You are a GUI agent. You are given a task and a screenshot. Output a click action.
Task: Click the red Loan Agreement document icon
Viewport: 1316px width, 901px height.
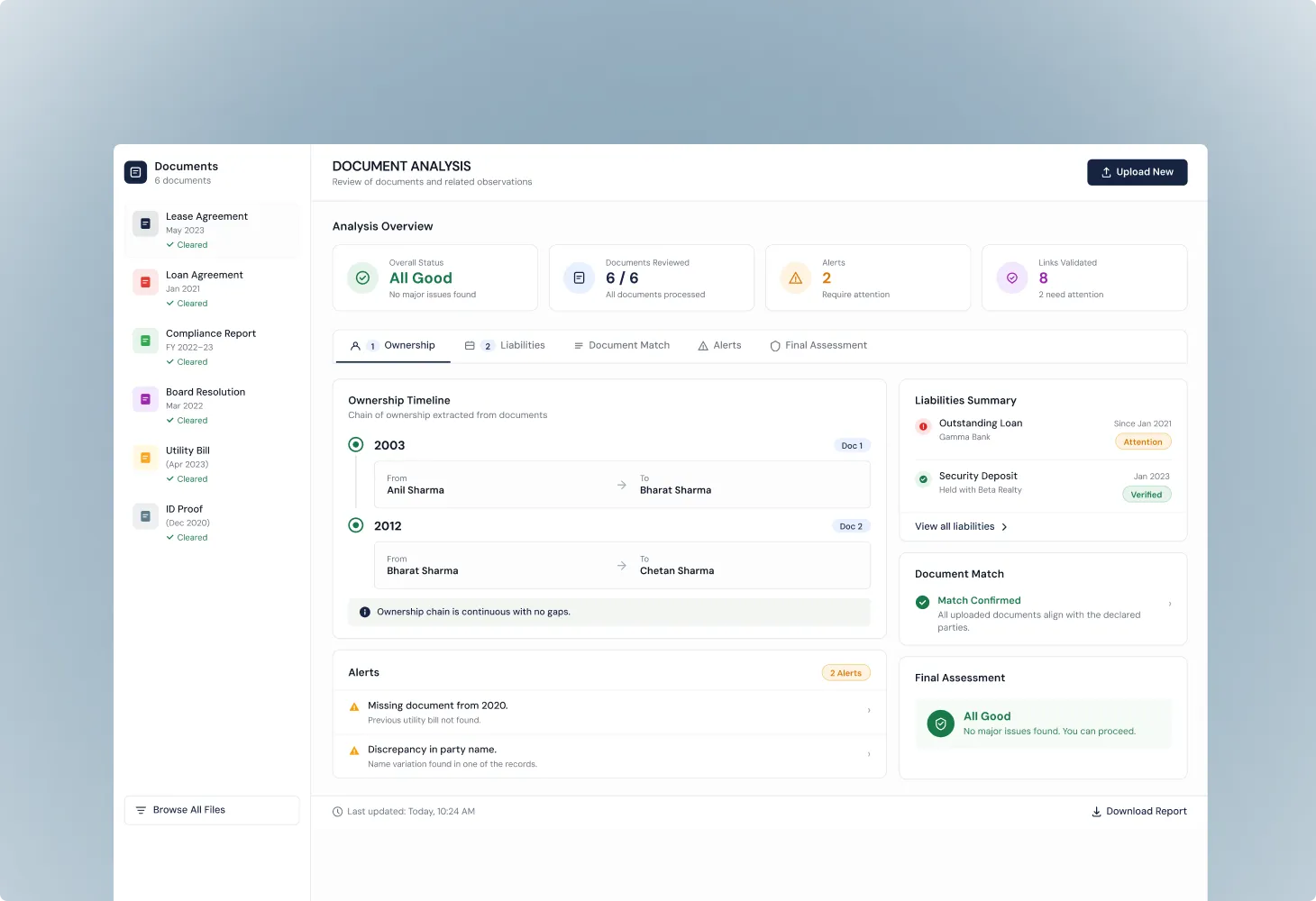click(145, 282)
